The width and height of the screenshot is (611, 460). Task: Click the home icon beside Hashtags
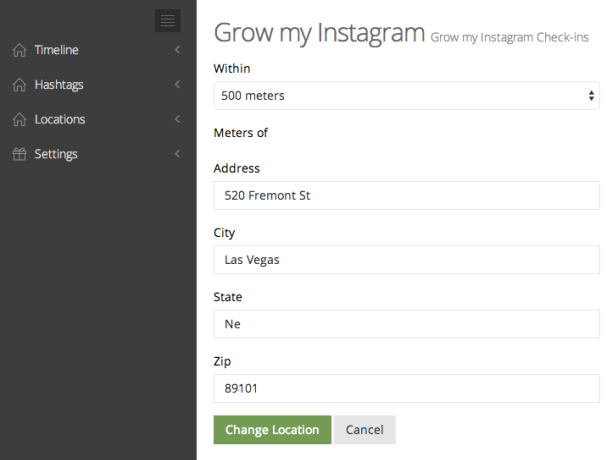click(19, 85)
